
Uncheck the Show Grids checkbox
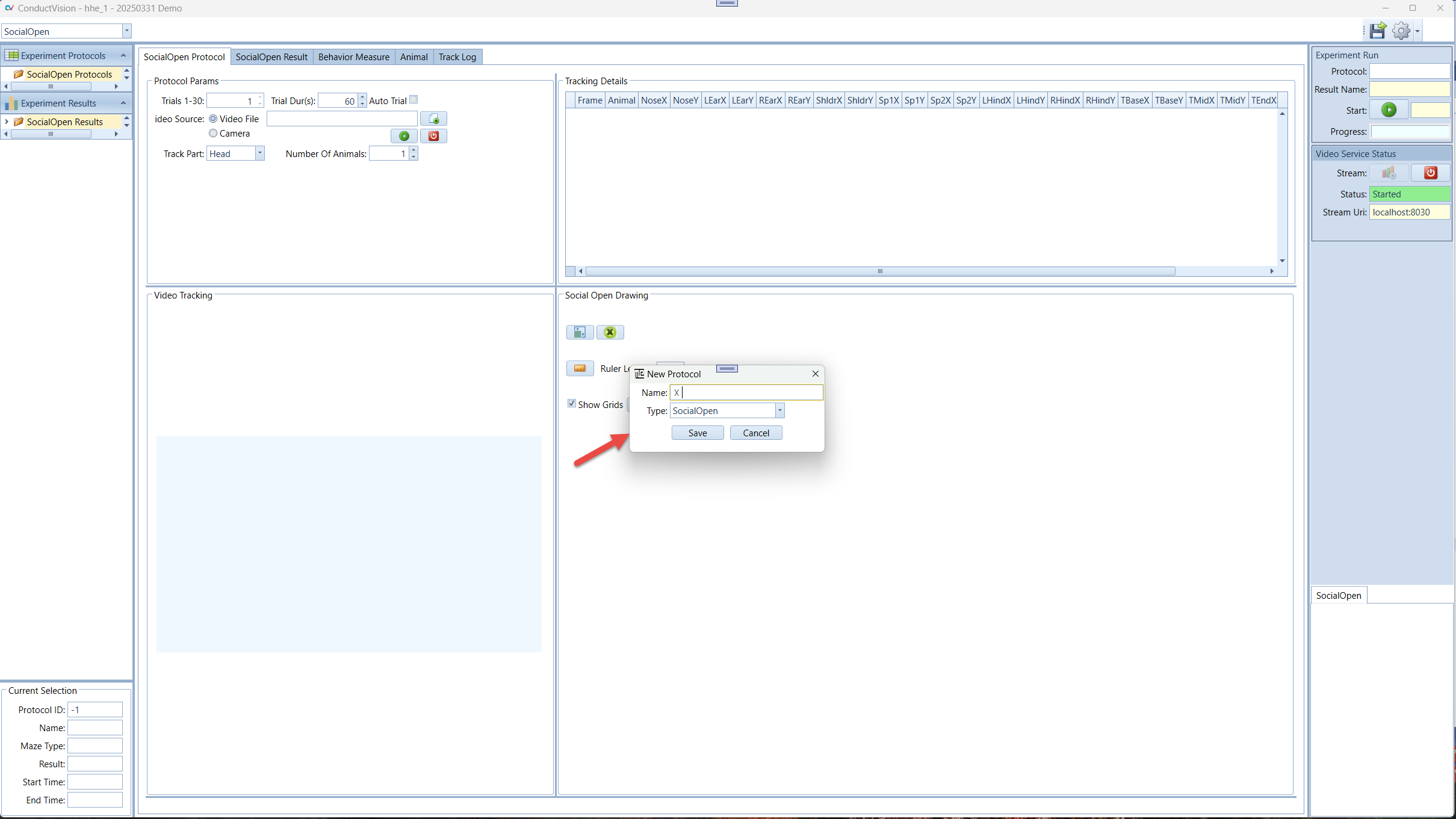pos(572,404)
